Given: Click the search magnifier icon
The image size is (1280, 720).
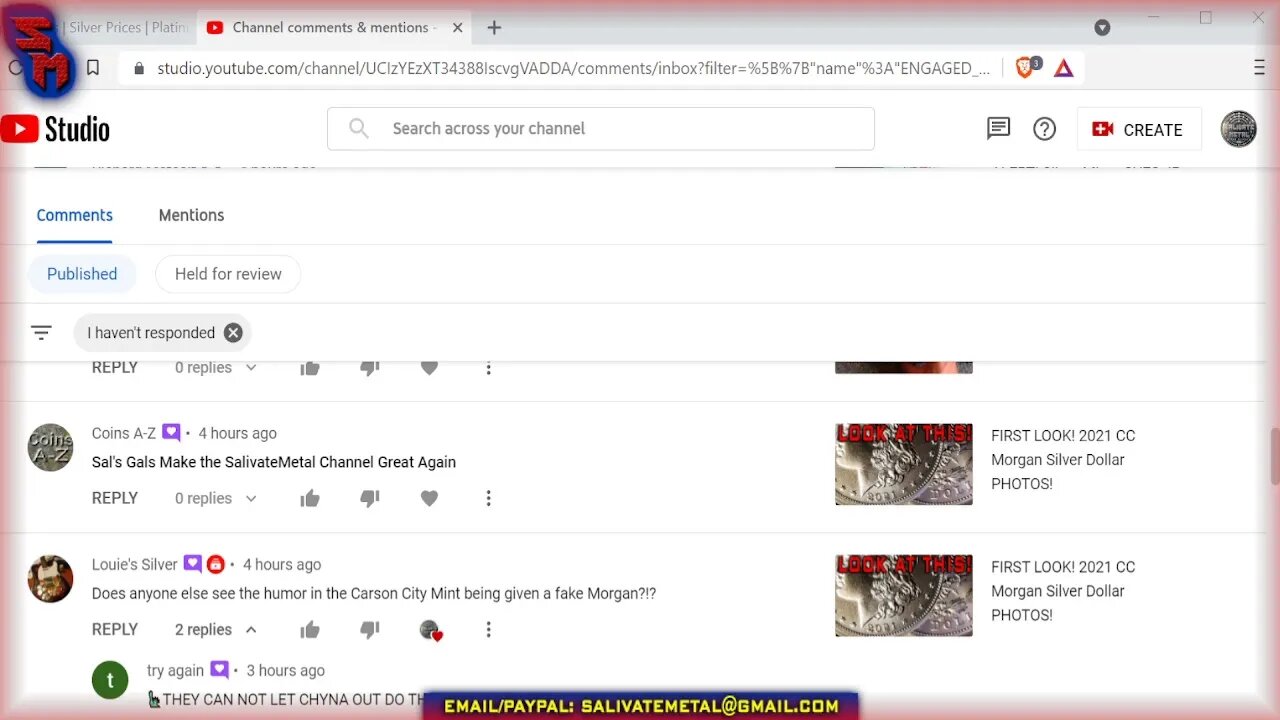Looking at the screenshot, I should 358,128.
